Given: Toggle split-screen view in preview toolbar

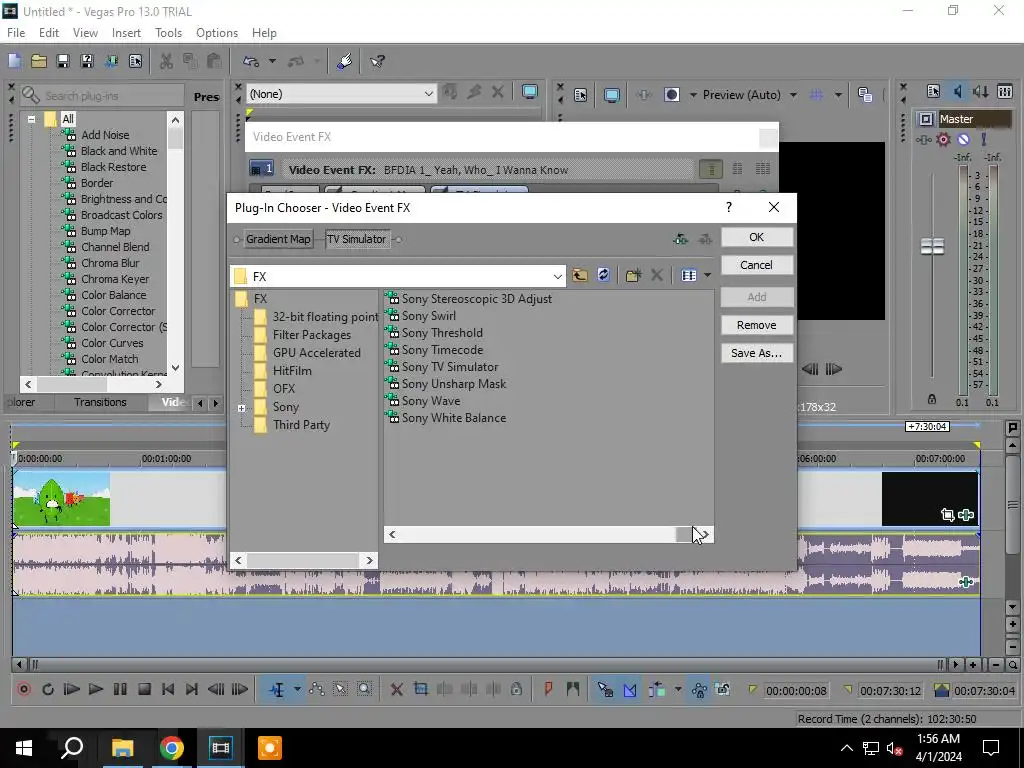Looking at the screenshot, I should click(671, 95).
